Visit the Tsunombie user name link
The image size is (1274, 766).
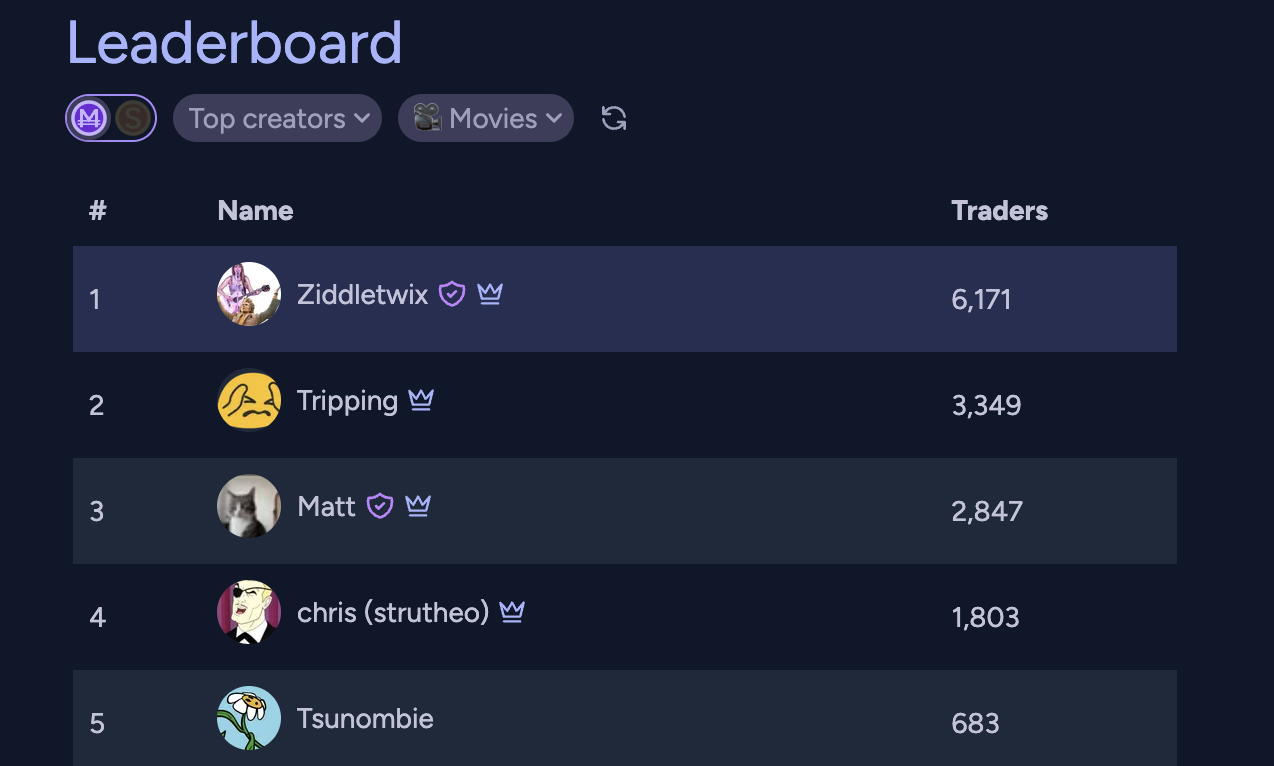pos(365,718)
